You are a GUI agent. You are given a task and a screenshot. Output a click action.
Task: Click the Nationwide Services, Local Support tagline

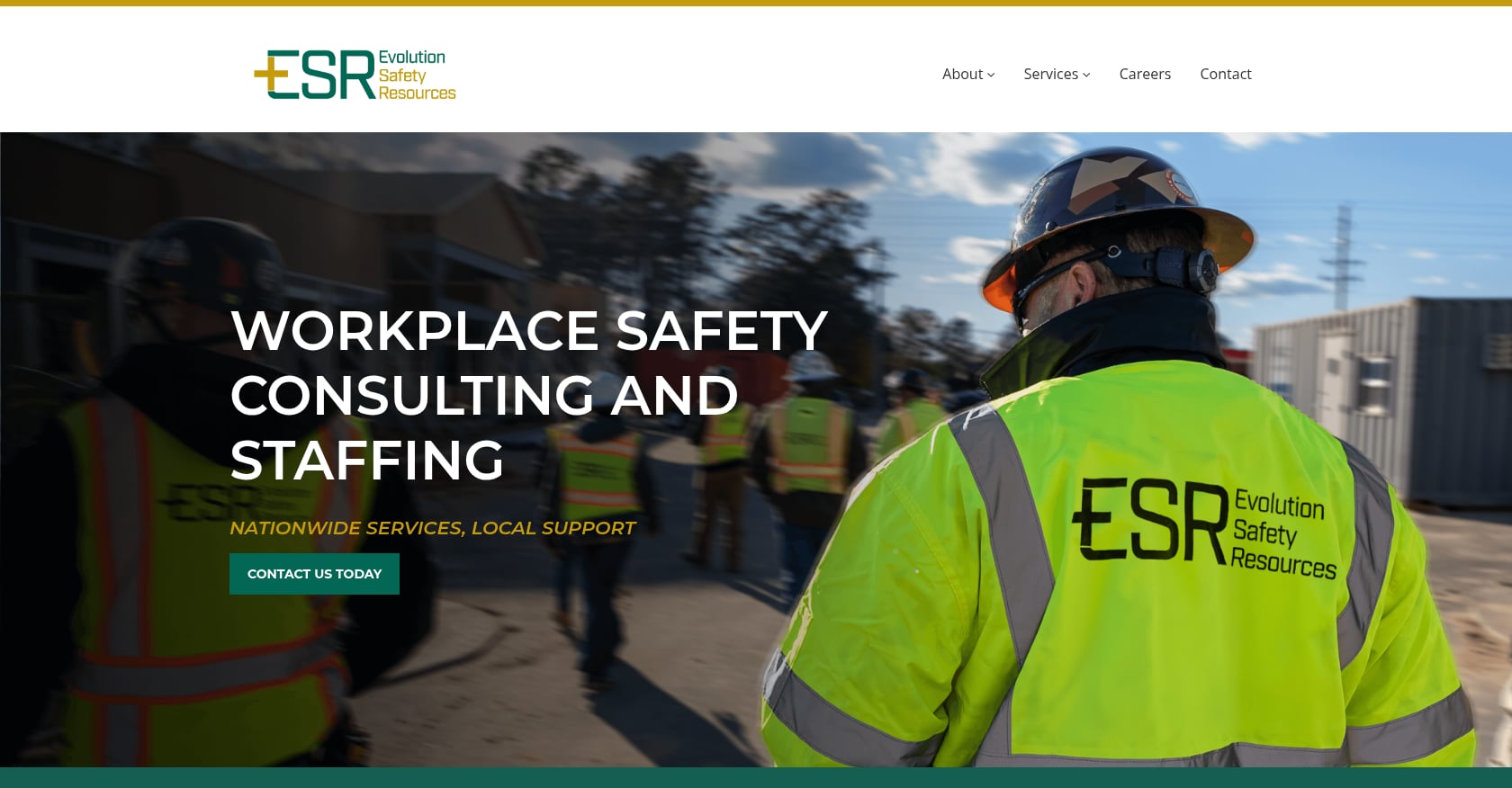tap(432, 528)
